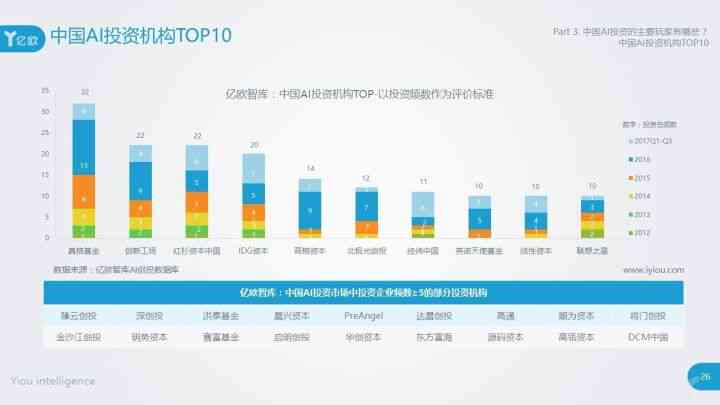
Task: Click the 红杉资本中国 axis label
Action: [197, 251]
